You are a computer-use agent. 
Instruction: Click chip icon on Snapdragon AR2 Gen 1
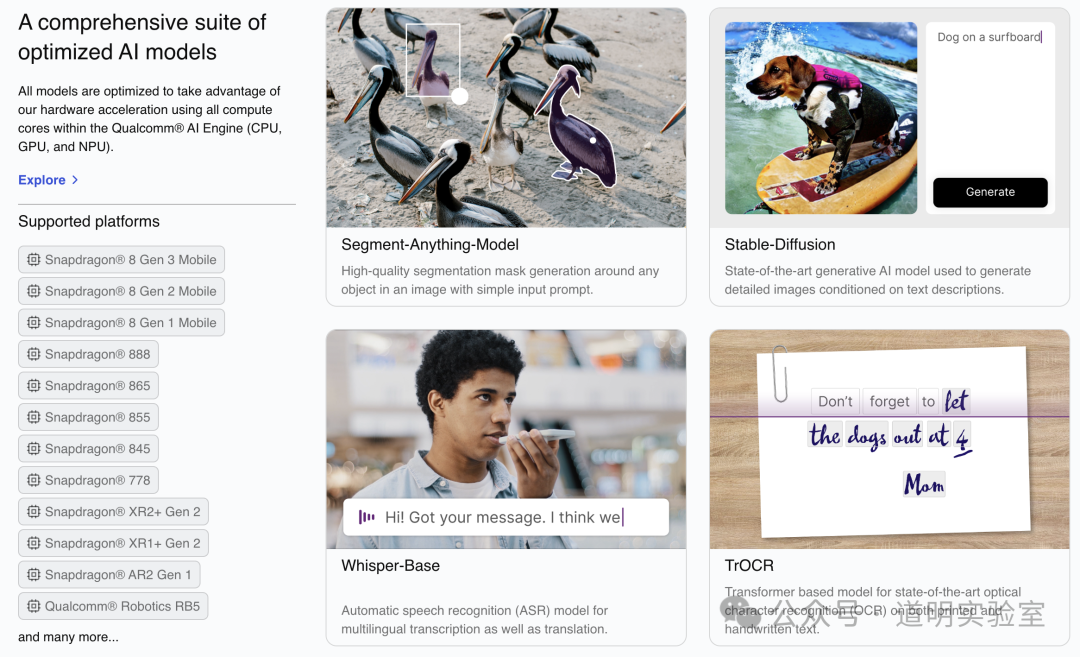[x=34, y=575]
